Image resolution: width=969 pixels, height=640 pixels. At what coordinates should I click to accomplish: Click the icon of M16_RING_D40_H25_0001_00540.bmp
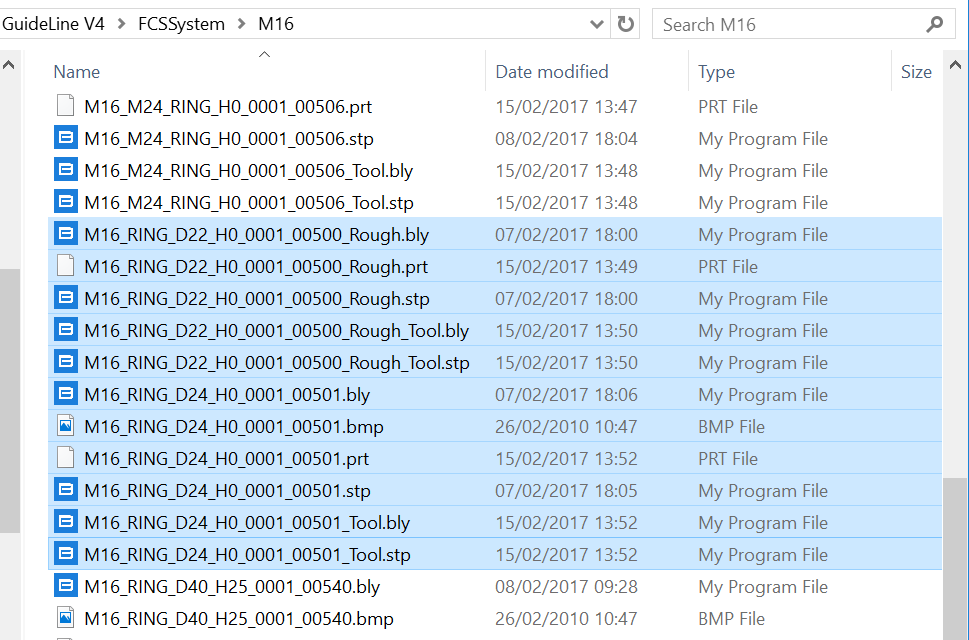[x=66, y=618]
